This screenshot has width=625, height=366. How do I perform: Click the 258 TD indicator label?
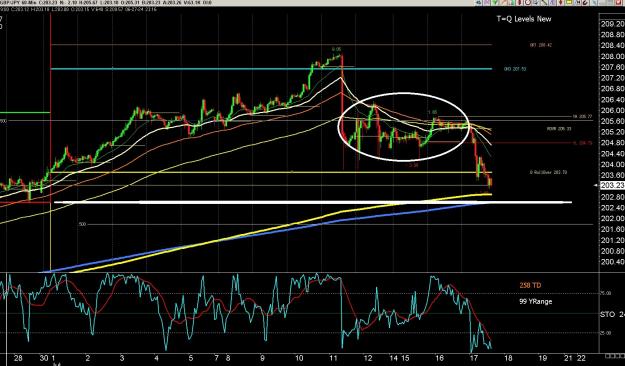pos(530,285)
